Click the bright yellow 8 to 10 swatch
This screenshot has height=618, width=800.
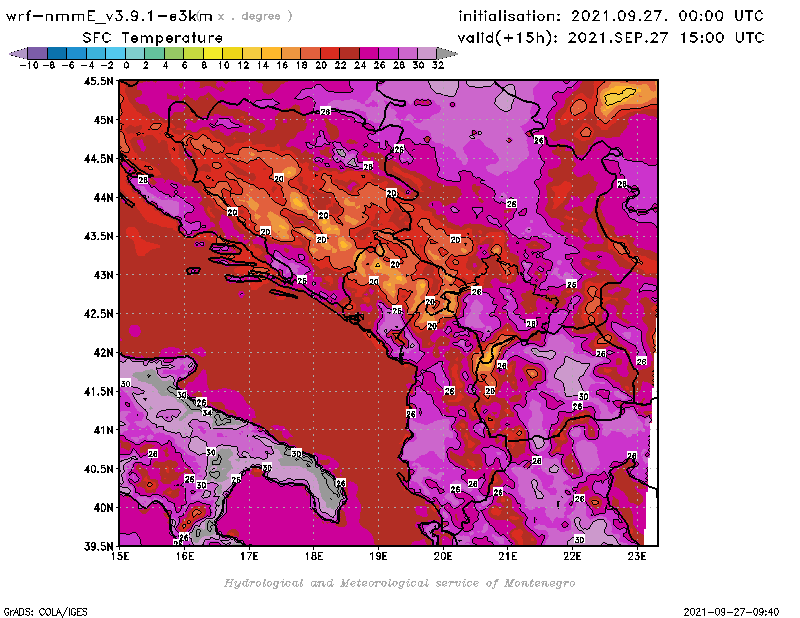213,53
